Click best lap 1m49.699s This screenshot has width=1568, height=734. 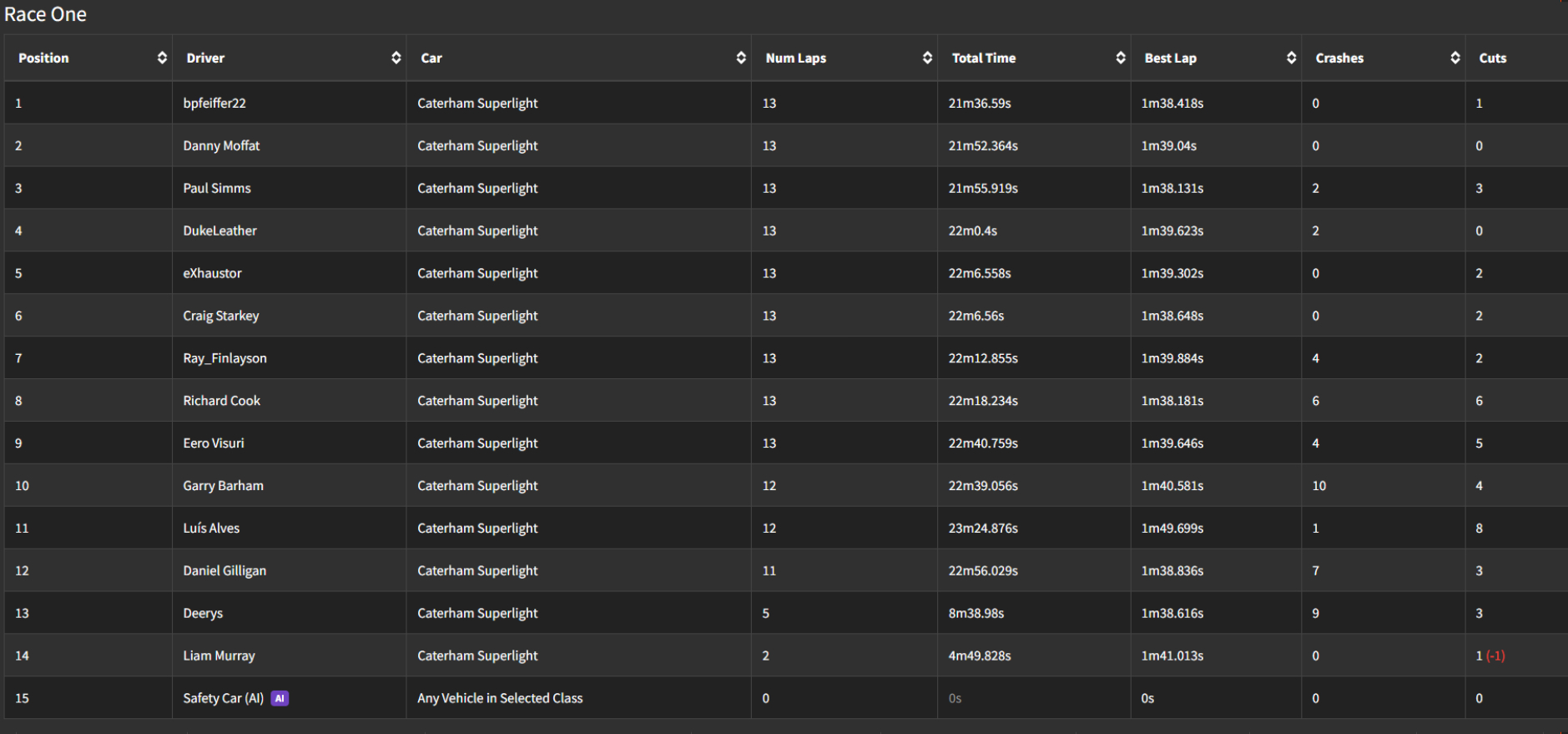1172,529
